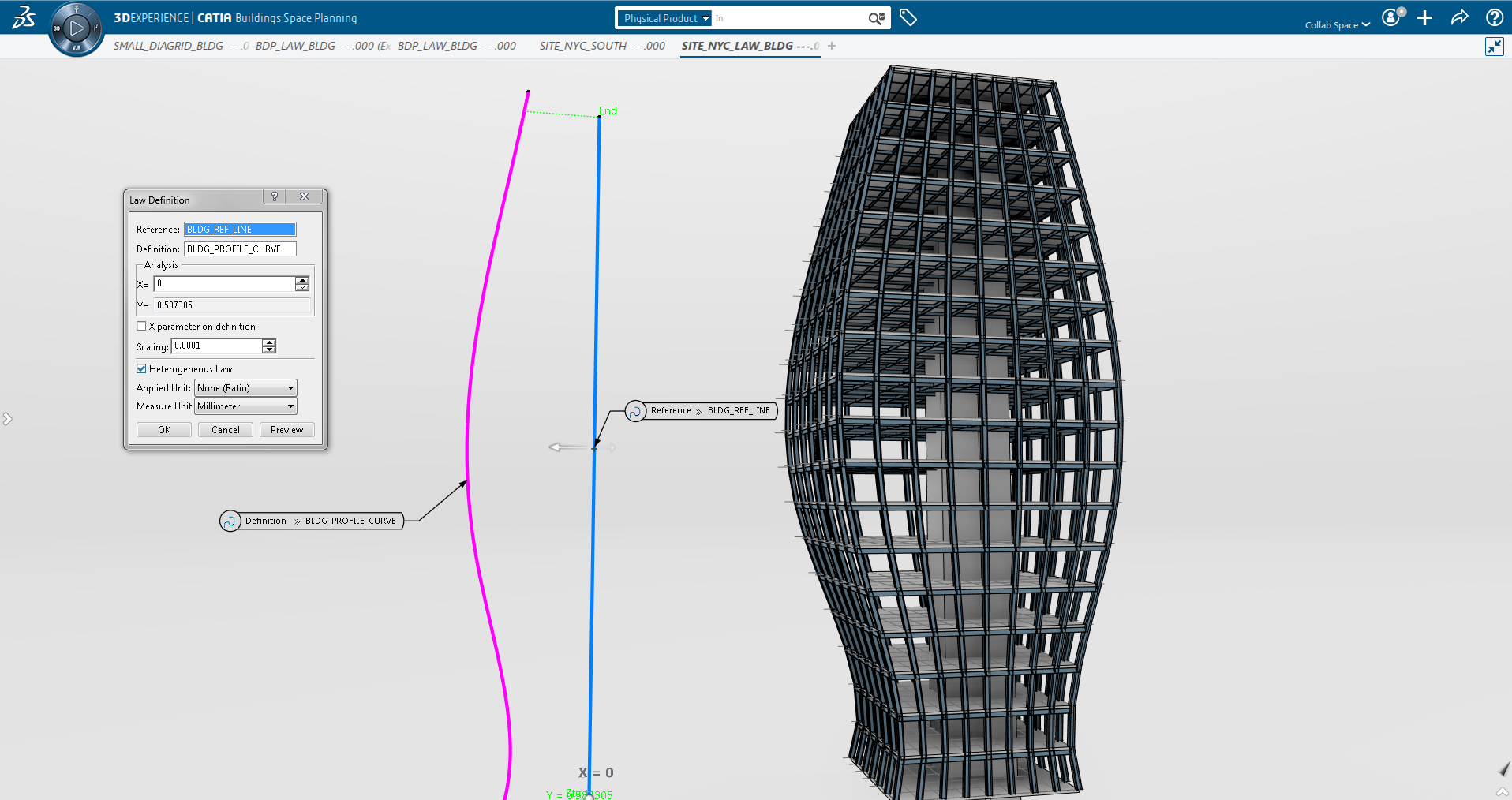Image resolution: width=1512 pixels, height=800 pixels.
Task: Add a new tab with plus
Action: point(832,46)
